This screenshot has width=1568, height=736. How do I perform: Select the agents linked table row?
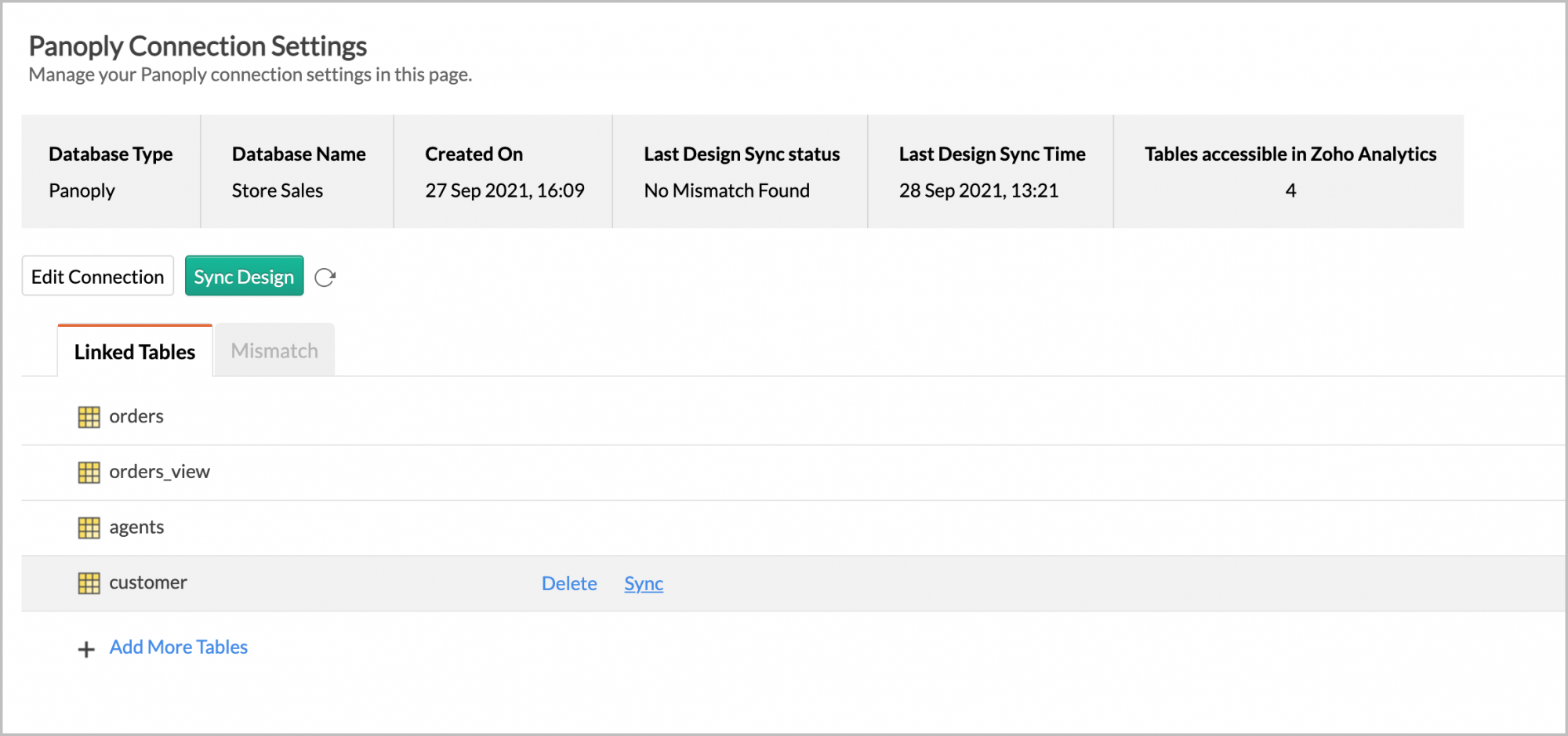point(314,528)
